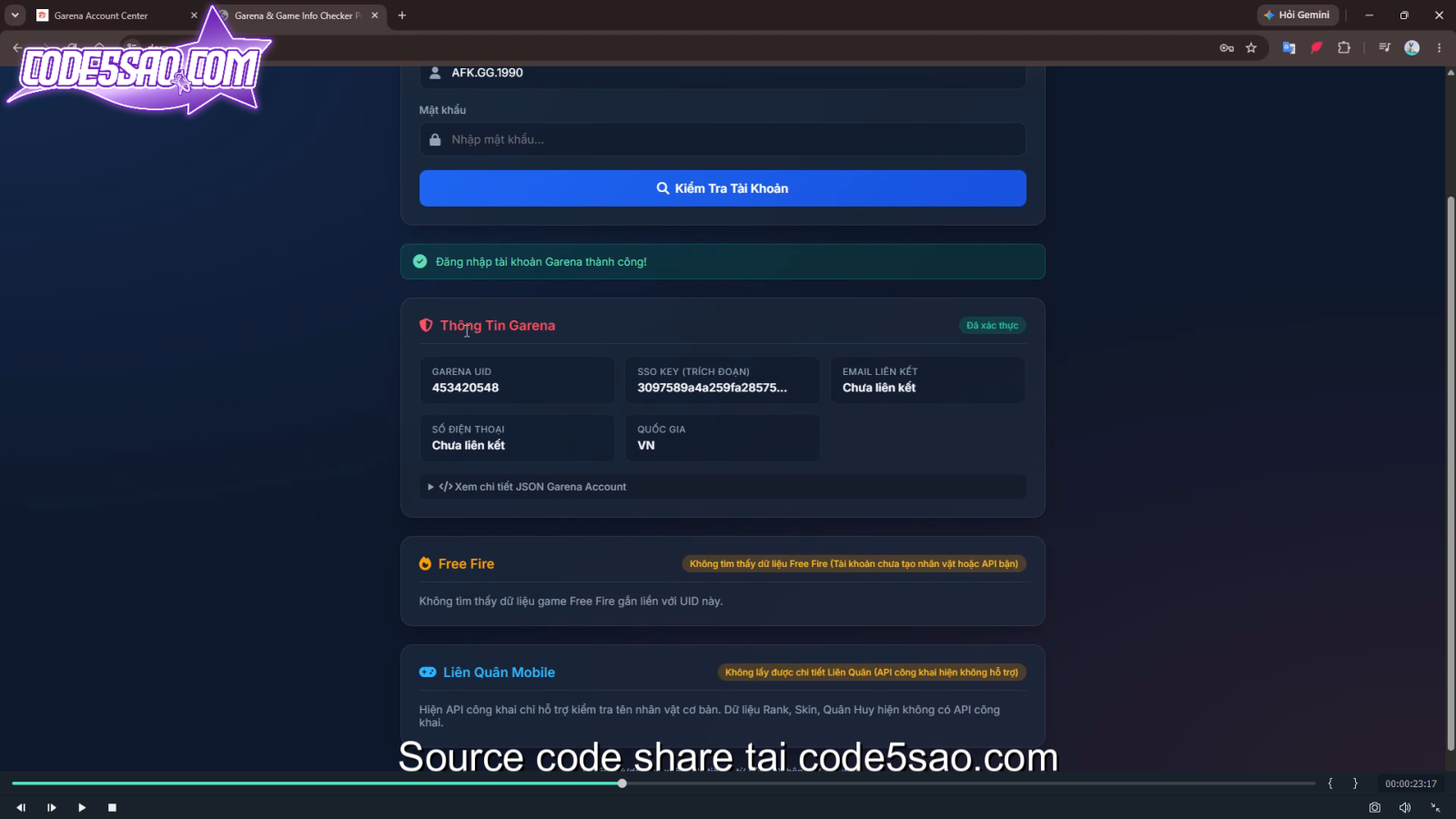Click Chưa liên kết under Số điện thoại
Image resolution: width=1456 pixels, height=819 pixels.
pyautogui.click(x=469, y=445)
